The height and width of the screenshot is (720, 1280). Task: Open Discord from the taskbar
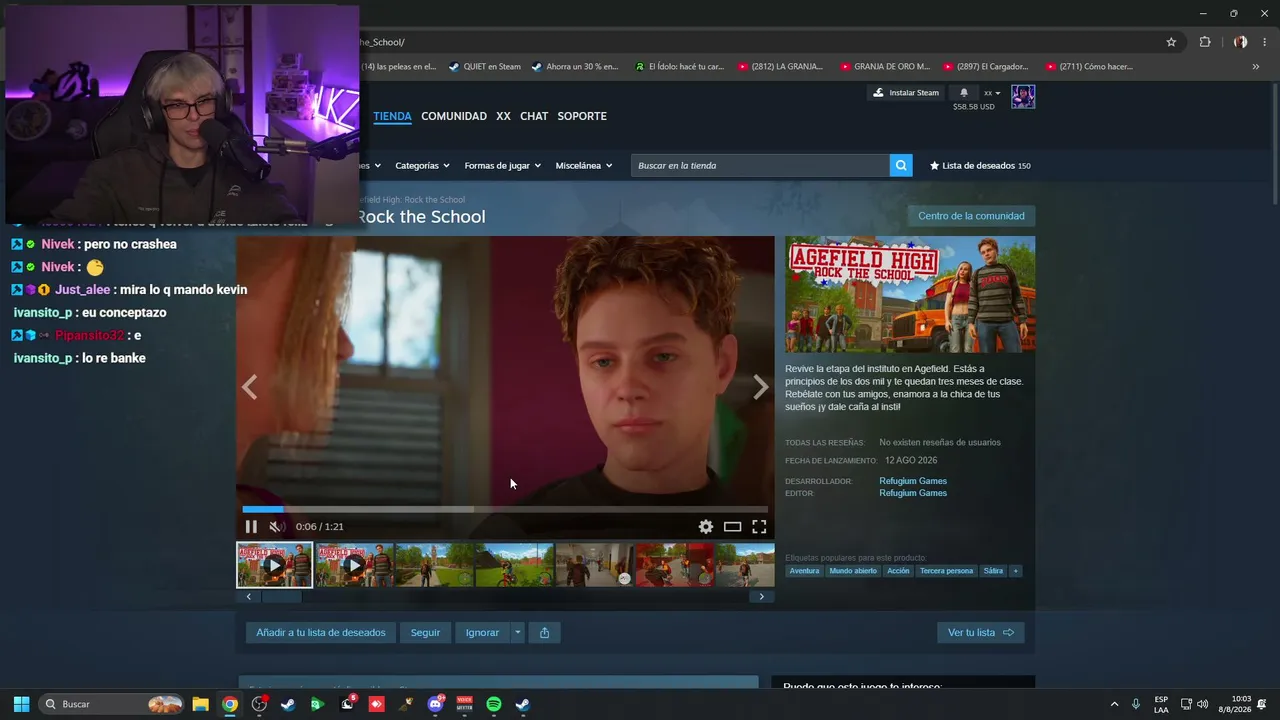click(x=435, y=704)
